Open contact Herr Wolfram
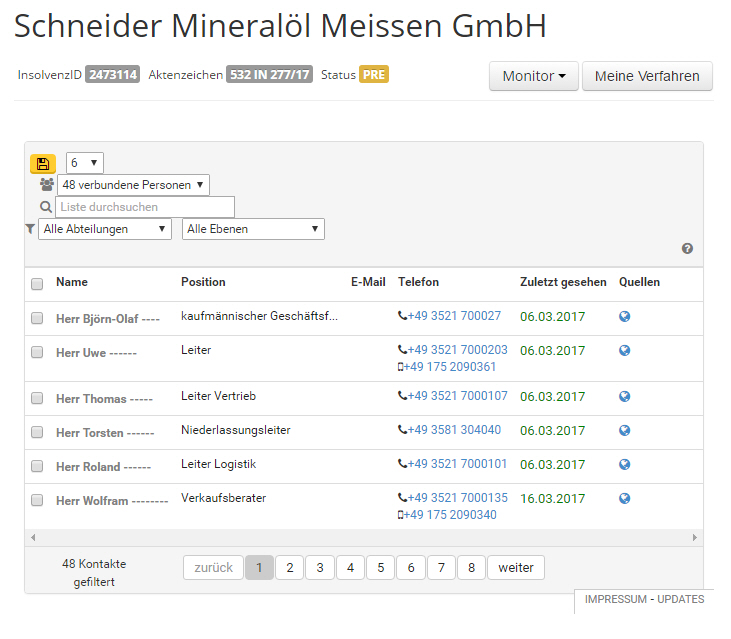This screenshot has height=639, width=731. [x=112, y=501]
